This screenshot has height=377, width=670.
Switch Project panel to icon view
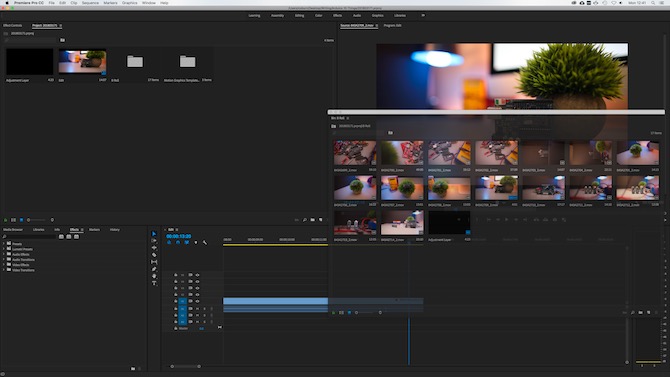tap(21, 220)
